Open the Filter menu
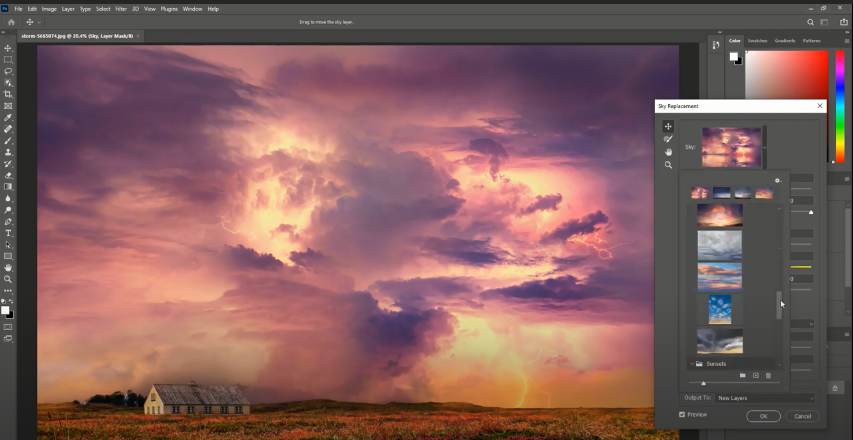The height and width of the screenshot is (440, 853). coord(120,9)
